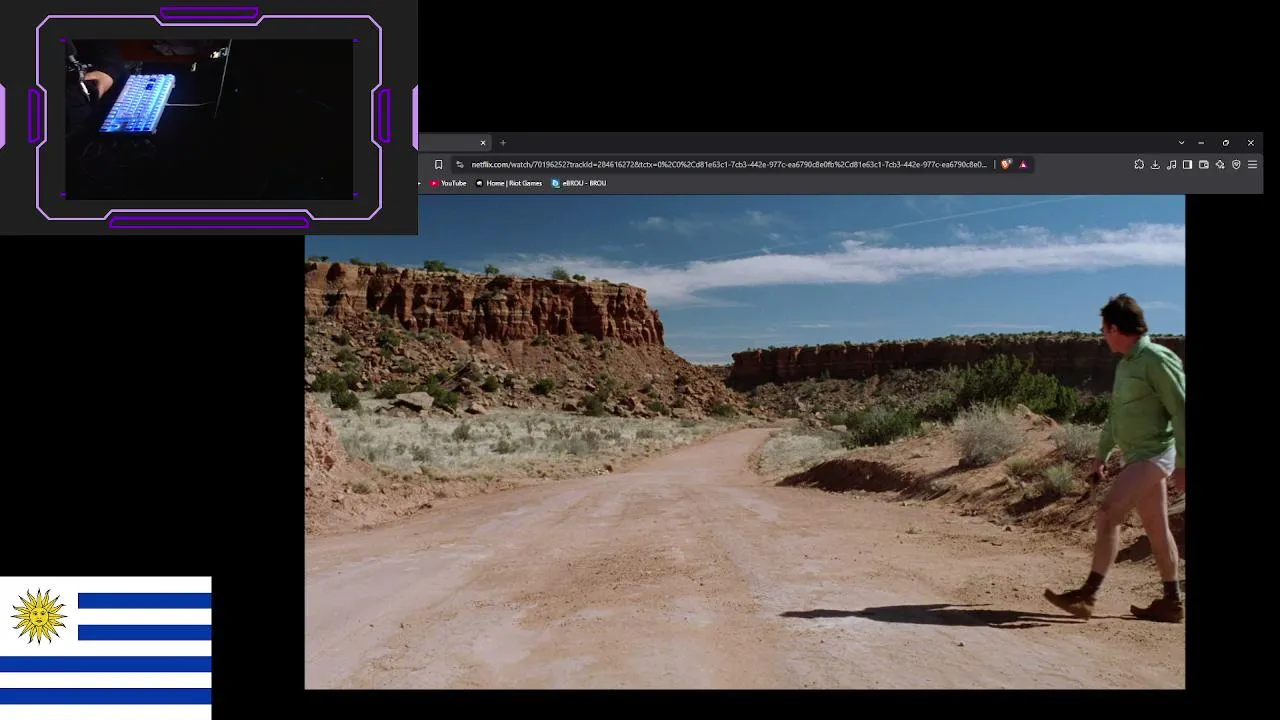
Task: Open the YouTube bookmark
Action: pos(448,183)
